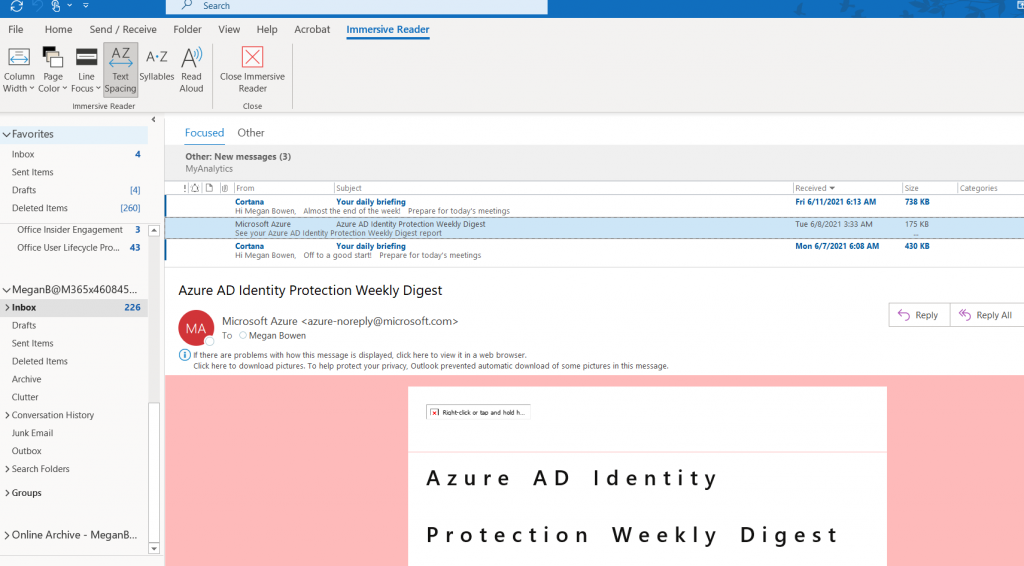Open the Column Width options
This screenshot has width=1024, height=566.
(x=19, y=69)
